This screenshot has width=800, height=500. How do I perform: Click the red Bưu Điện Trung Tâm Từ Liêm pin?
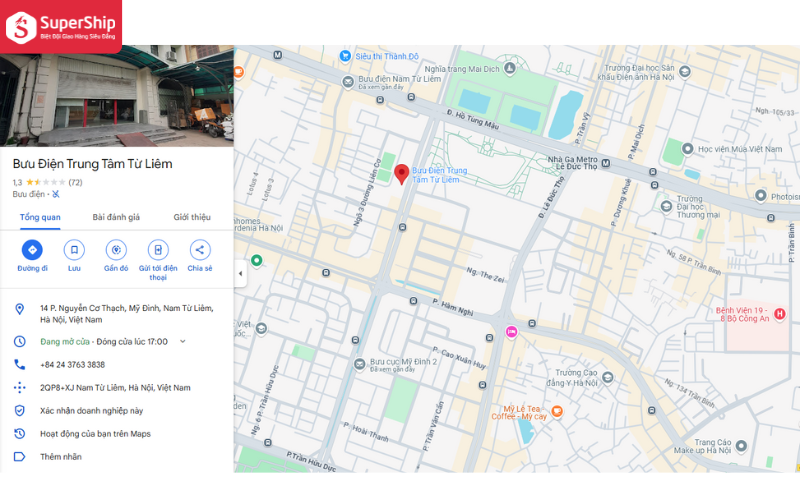(x=402, y=174)
